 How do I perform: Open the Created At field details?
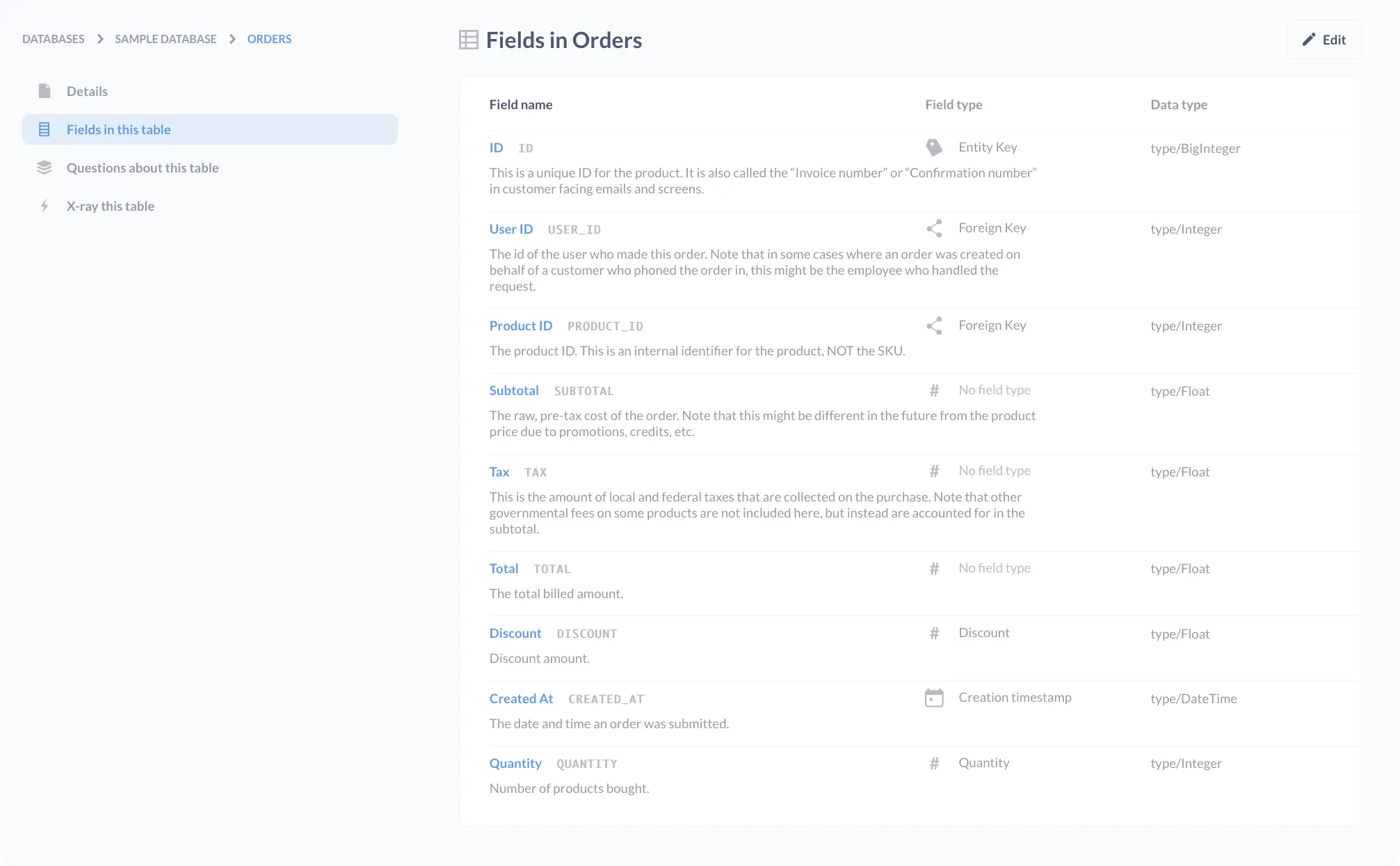coord(521,698)
